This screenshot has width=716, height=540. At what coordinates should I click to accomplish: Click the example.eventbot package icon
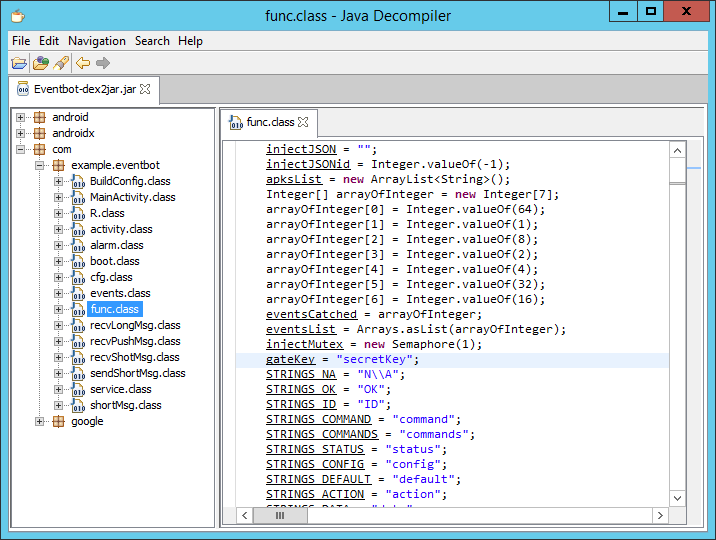(x=58, y=165)
